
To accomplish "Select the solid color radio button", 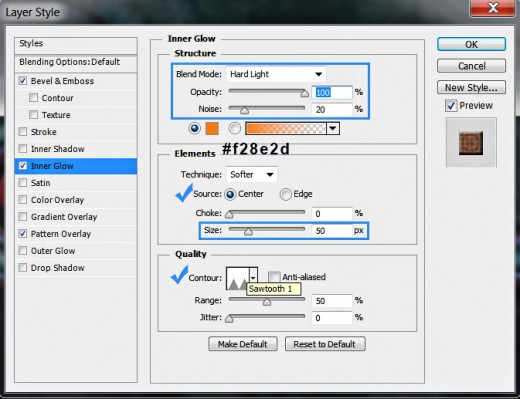I will tap(194, 128).
